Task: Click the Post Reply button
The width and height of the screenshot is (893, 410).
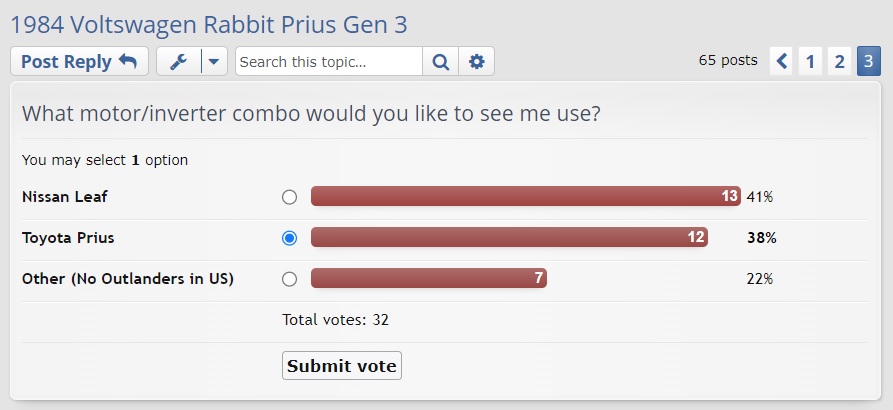Action: pyautogui.click(x=79, y=62)
